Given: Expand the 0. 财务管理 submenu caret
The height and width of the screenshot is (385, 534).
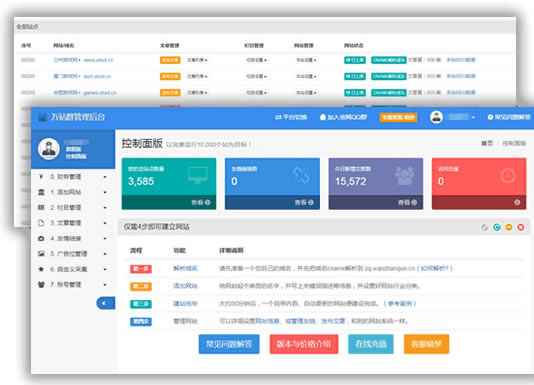Looking at the screenshot, I should [105, 177].
